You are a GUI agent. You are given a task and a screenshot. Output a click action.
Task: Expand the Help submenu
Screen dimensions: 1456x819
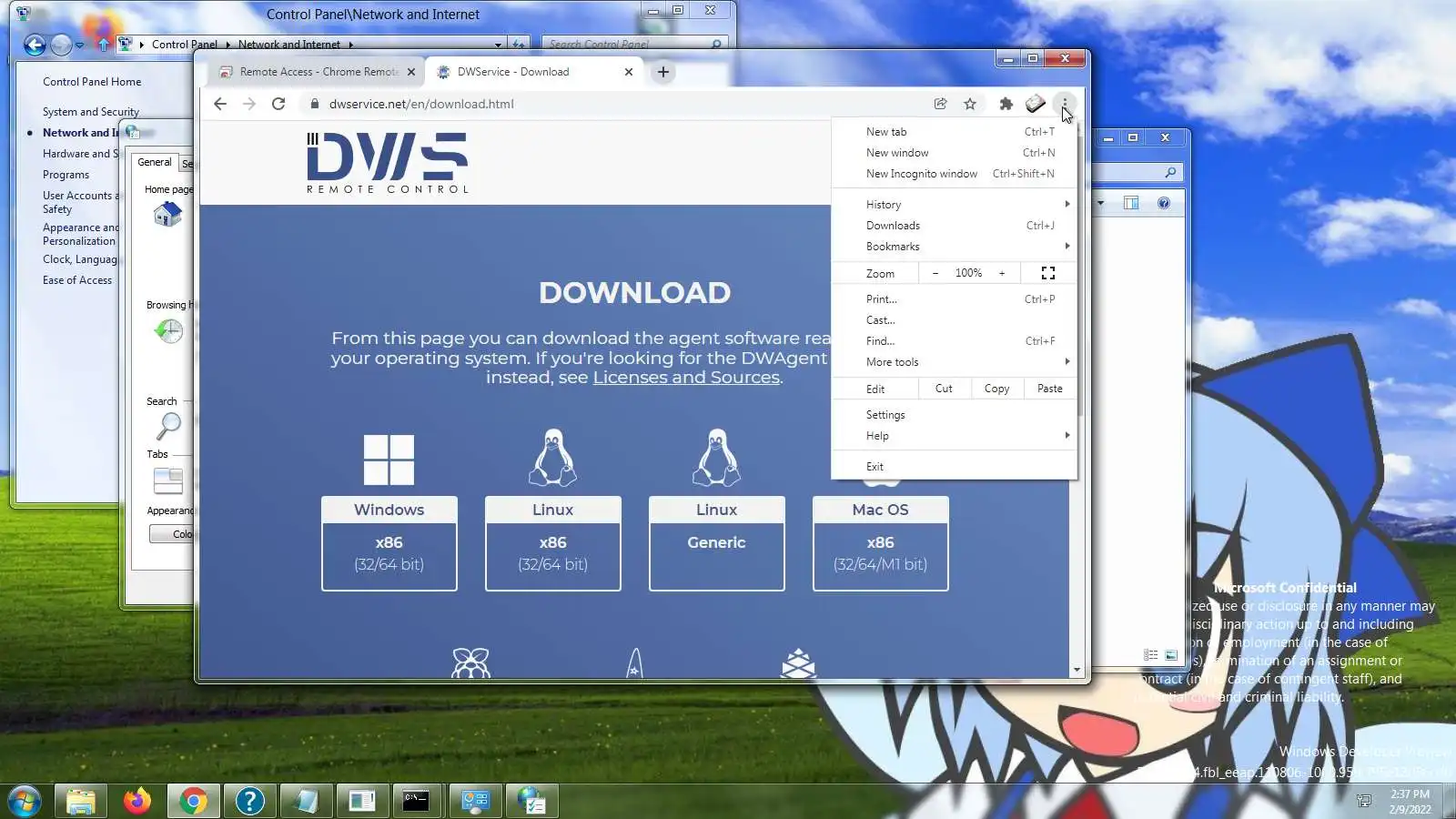click(954, 436)
